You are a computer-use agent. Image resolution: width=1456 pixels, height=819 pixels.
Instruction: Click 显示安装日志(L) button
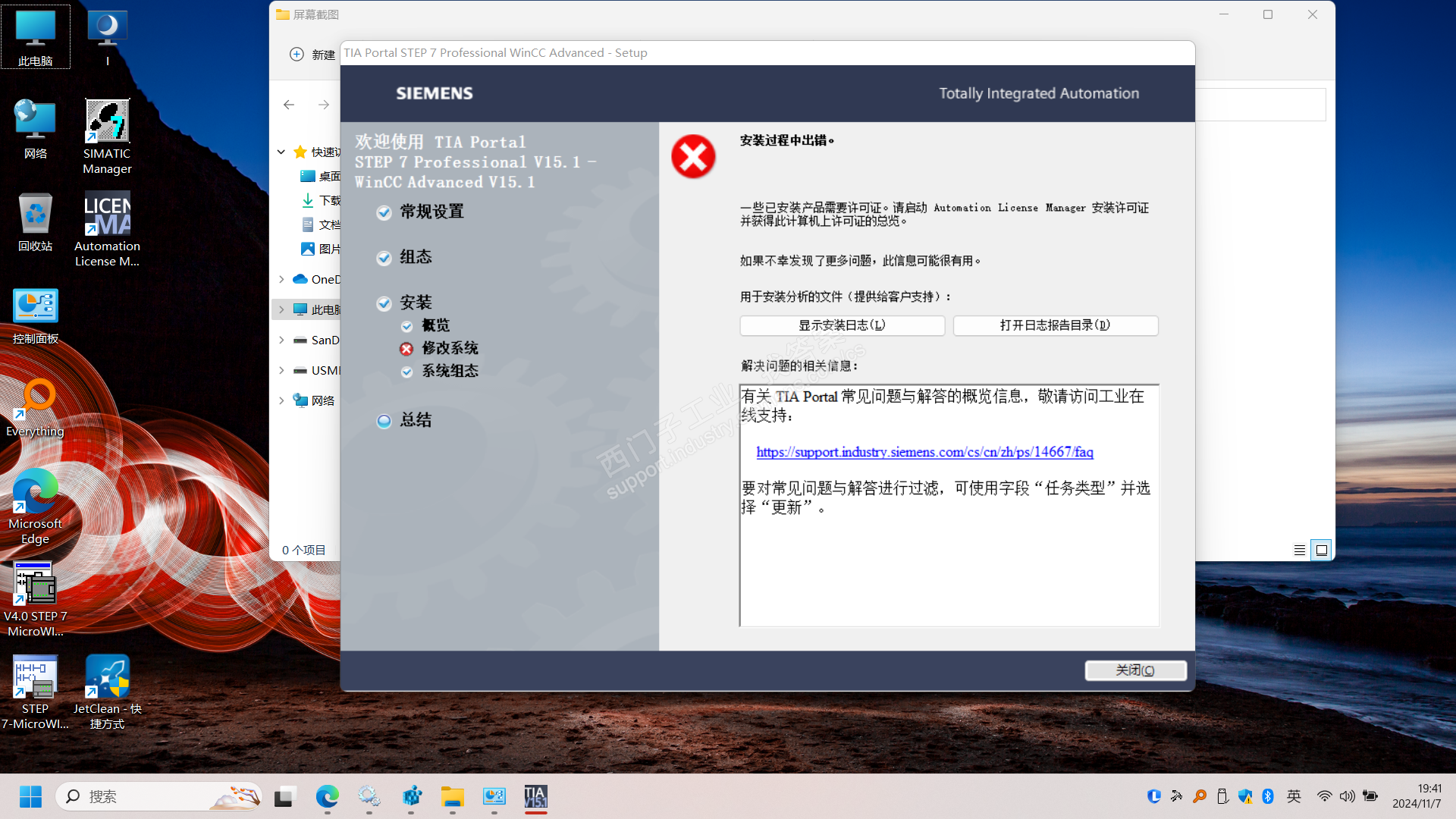click(x=842, y=325)
